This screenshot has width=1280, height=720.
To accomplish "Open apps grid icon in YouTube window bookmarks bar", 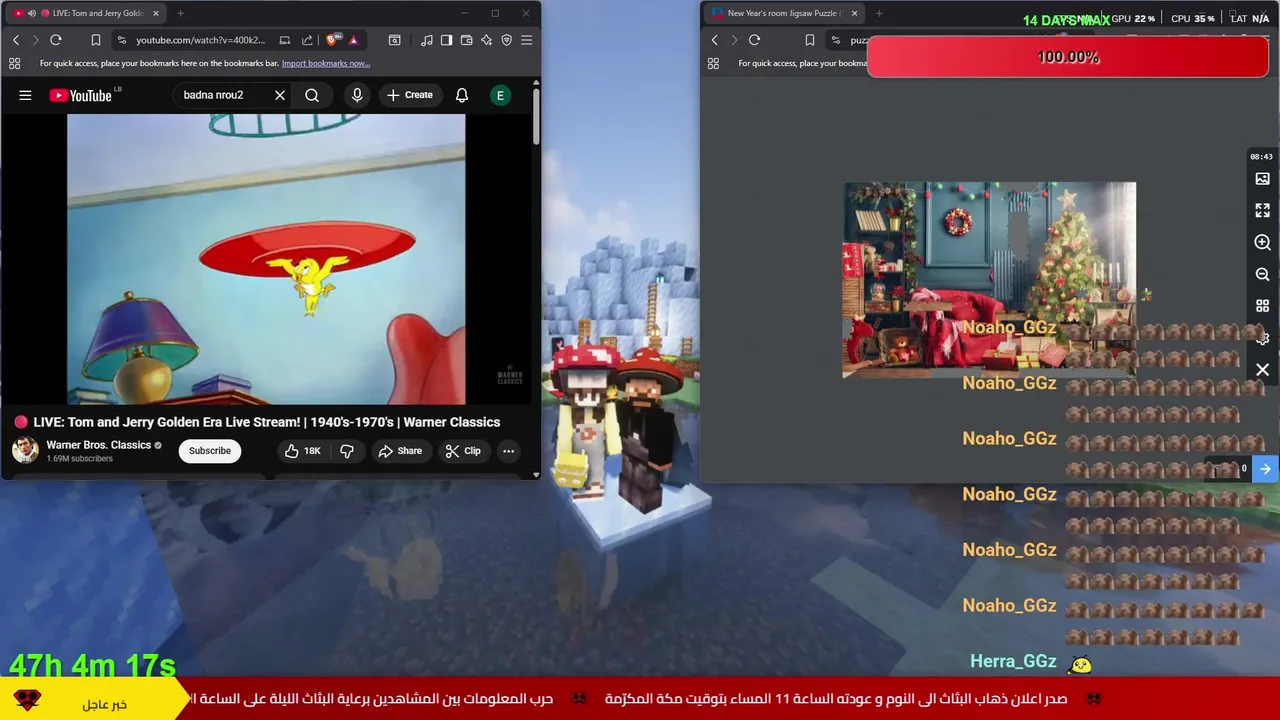I will click(x=14, y=63).
